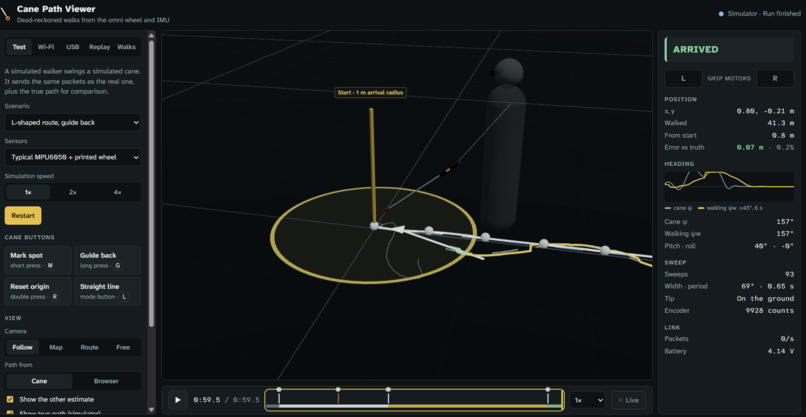Play the recorded walk with the play button
This screenshot has height=417, width=806.
[178, 400]
